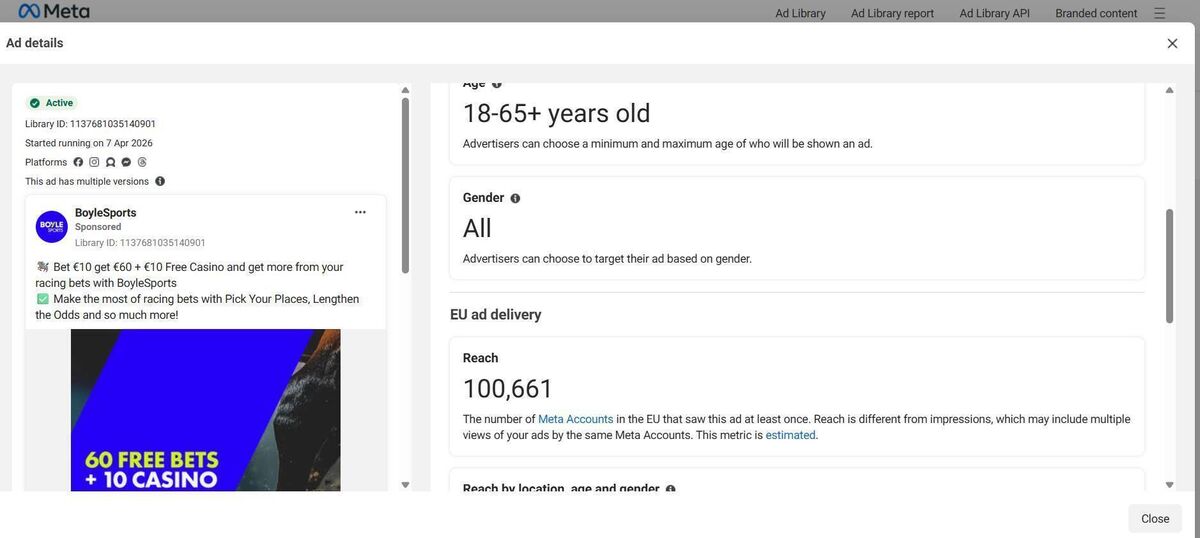Click the info icon next to Gender
The image size is (1200, 538).
point(515,198)
